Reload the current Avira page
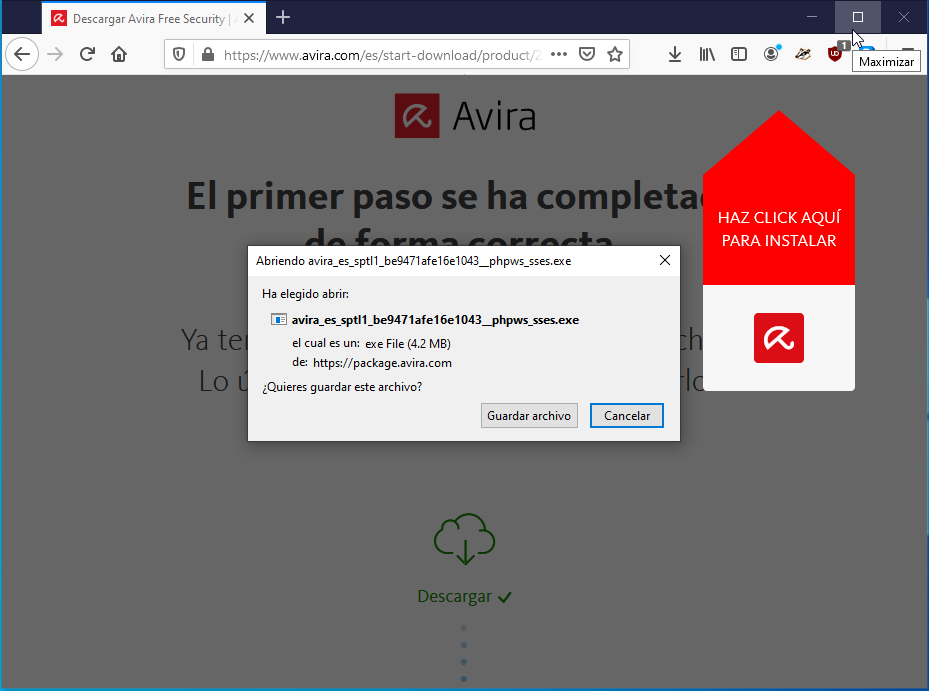929x691 pixels. pos(87,55)
